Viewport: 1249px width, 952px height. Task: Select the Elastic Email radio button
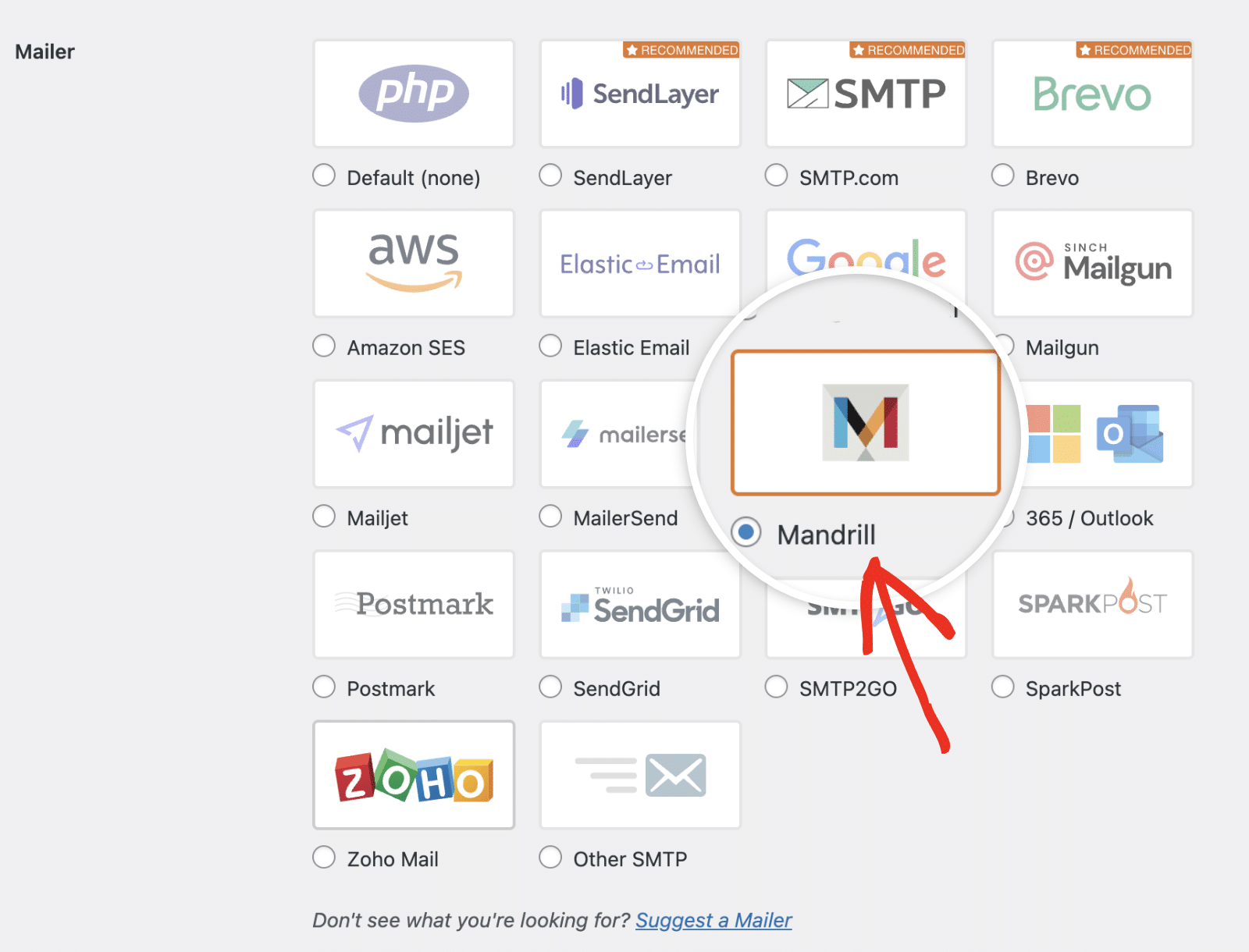pyautogui.click(x=550, y=345)
